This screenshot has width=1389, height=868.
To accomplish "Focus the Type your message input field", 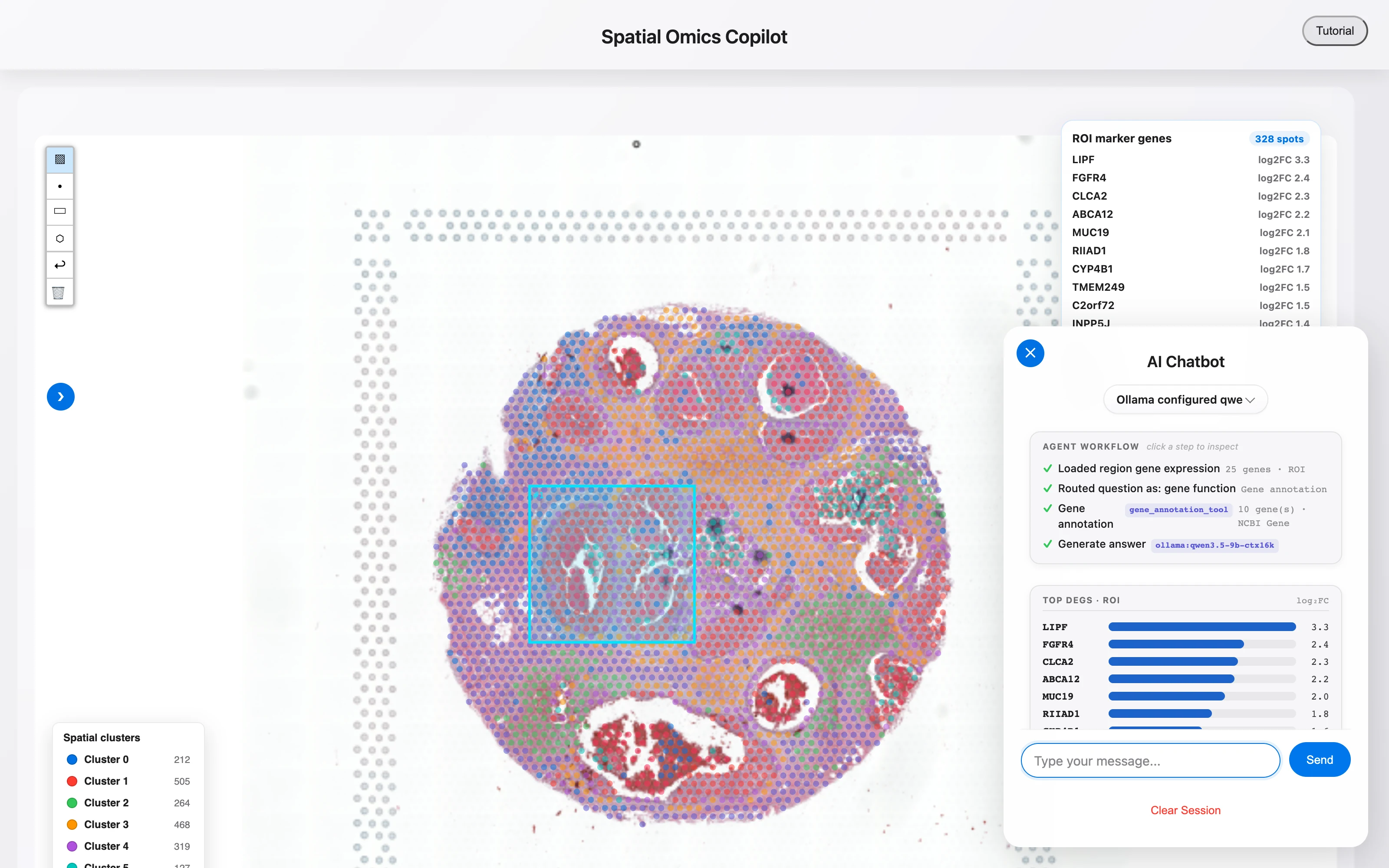I will click(1150, 761).
